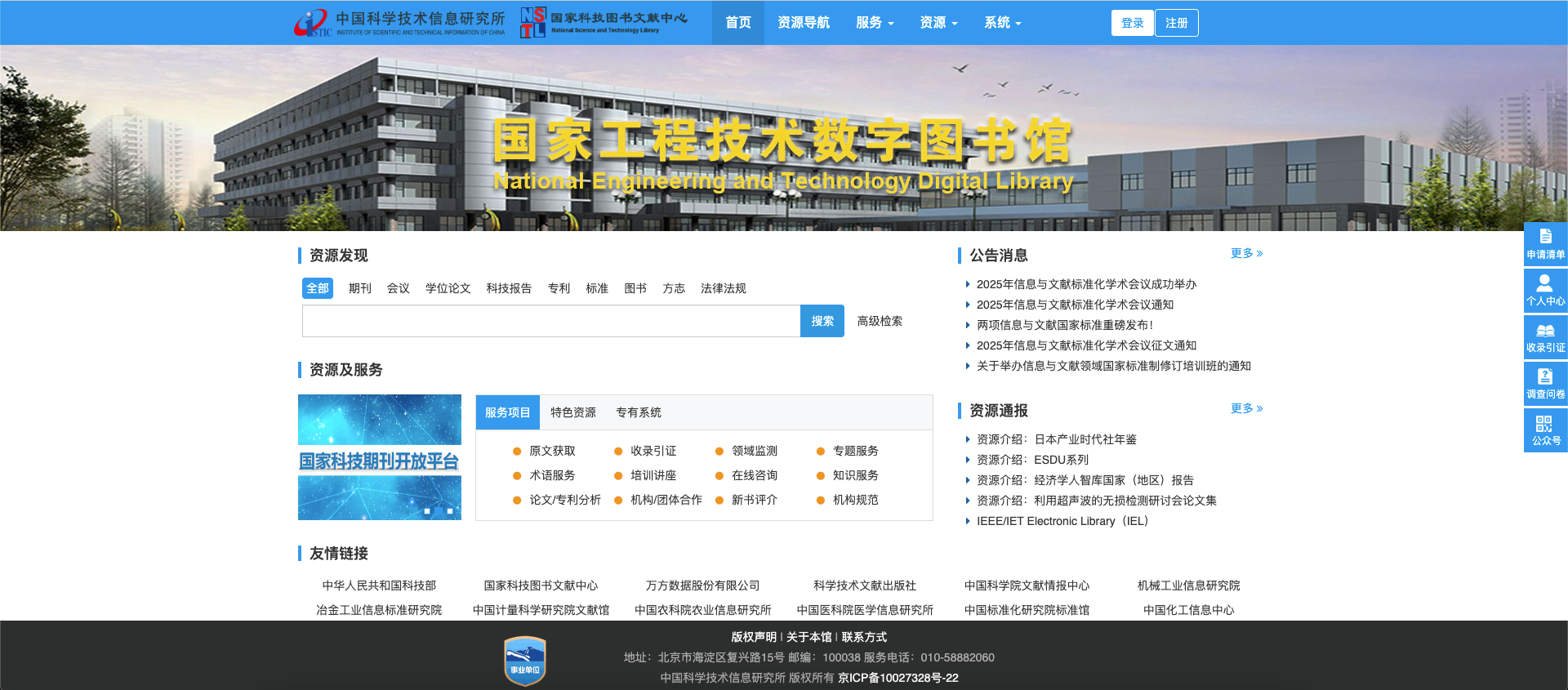
Task: Open the 术语服务 service link
Action: [x=552, y=475]
